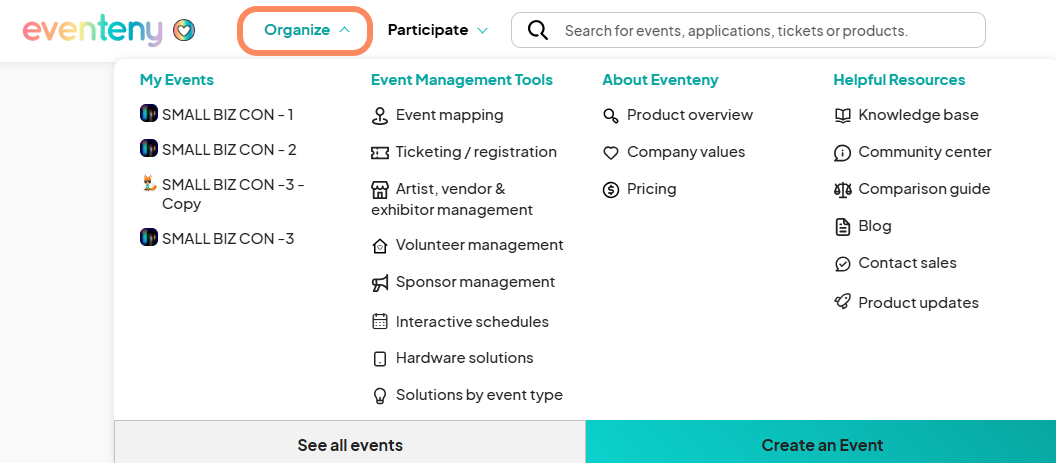
Task: Click the Community center chat icon
Action: tap(843, 154)
